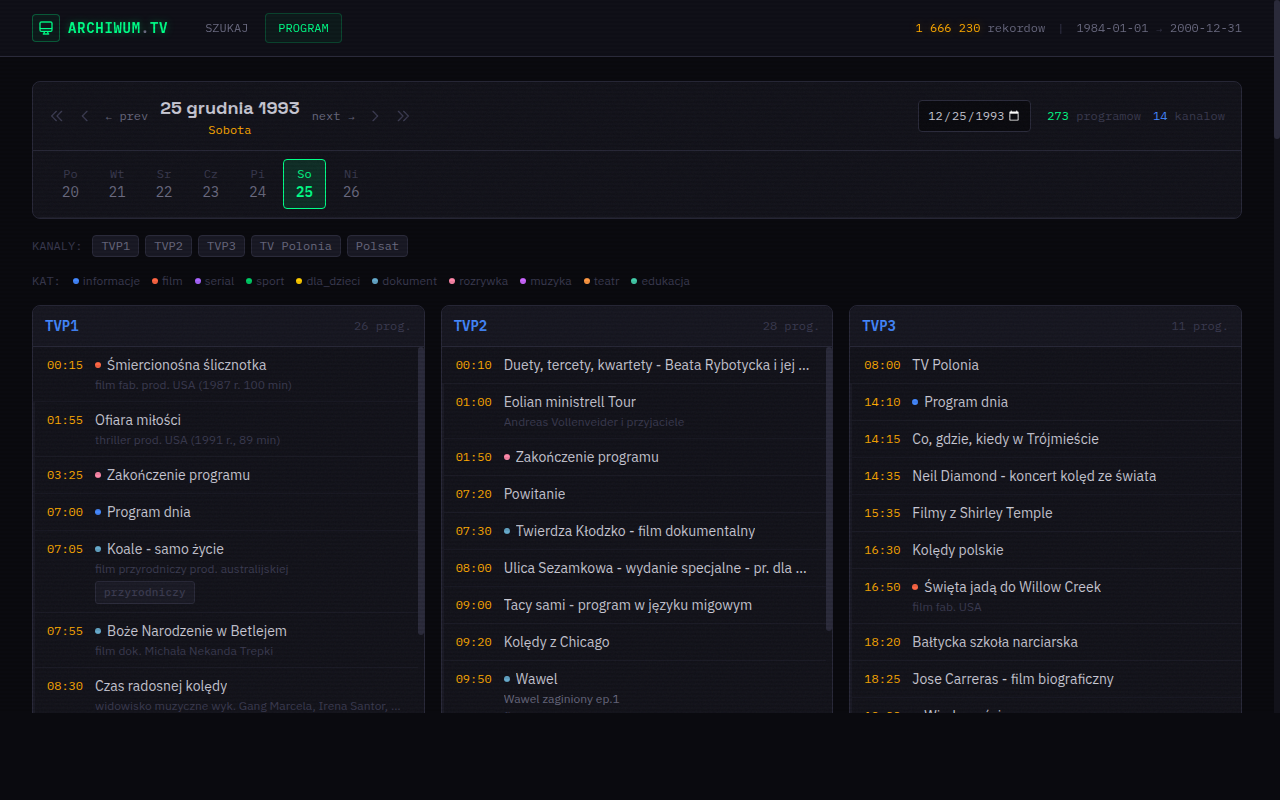Select the Saturday 25 day tab
The image size is (1280, 800).
coord(304,184)
